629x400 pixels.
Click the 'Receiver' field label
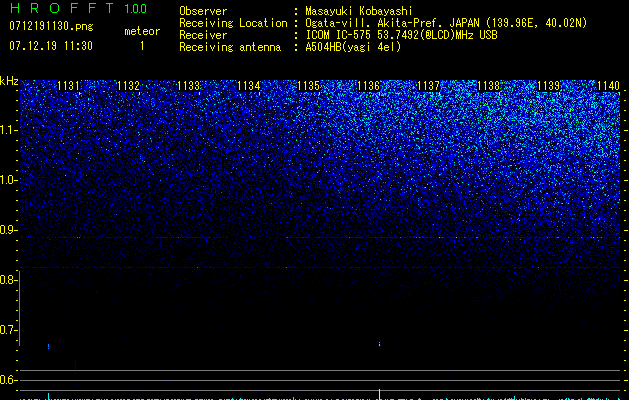click(203, 35)
